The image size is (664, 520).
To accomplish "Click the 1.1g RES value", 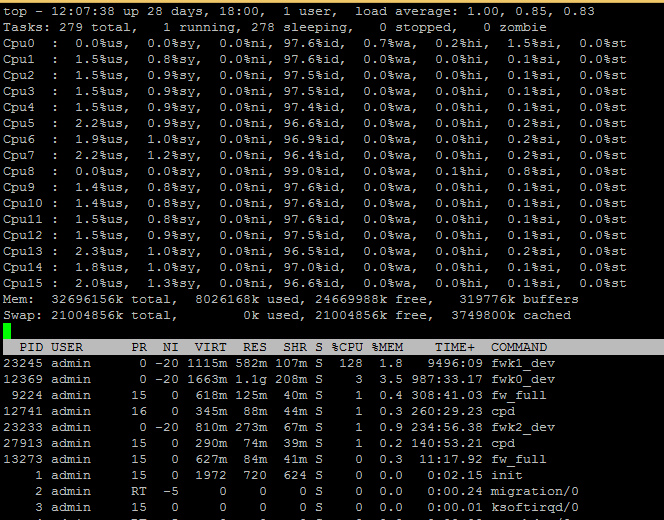I will pos(251,379).
